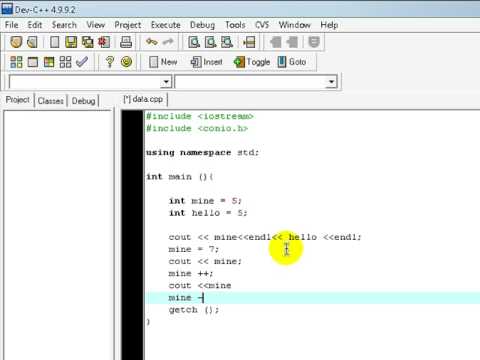
Task: Save the current file with floppy icon
Action: (71, 42)
